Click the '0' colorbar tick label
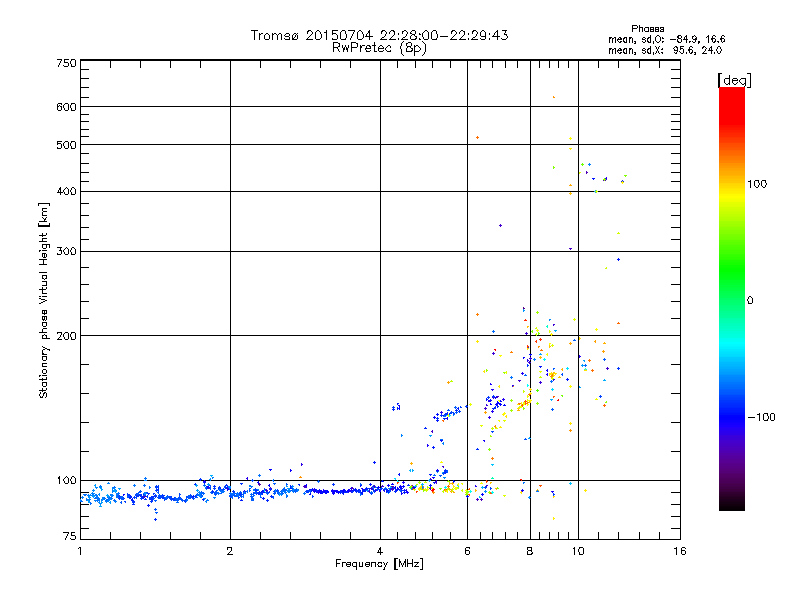Screen dimensions: 800x600 [750, 300]
